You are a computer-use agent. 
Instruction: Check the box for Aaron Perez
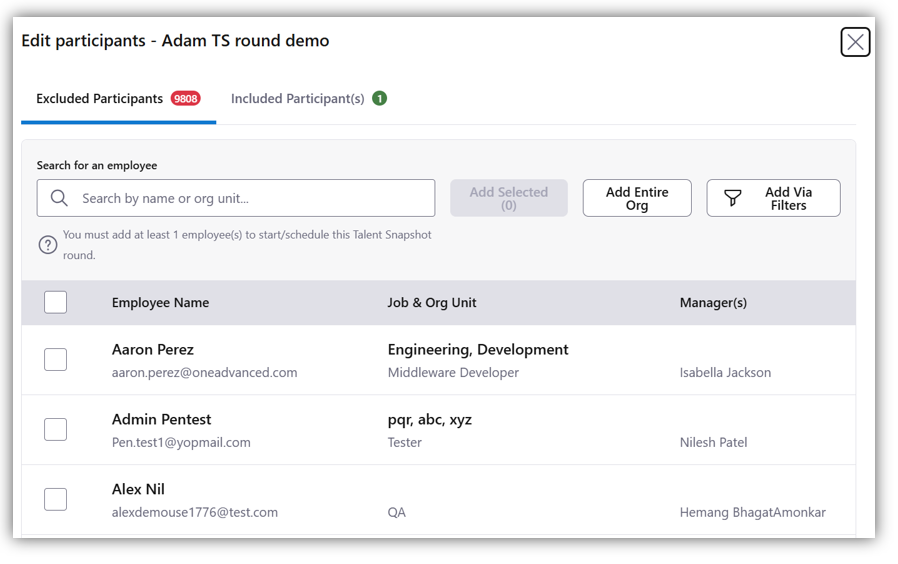coord(56,360)
